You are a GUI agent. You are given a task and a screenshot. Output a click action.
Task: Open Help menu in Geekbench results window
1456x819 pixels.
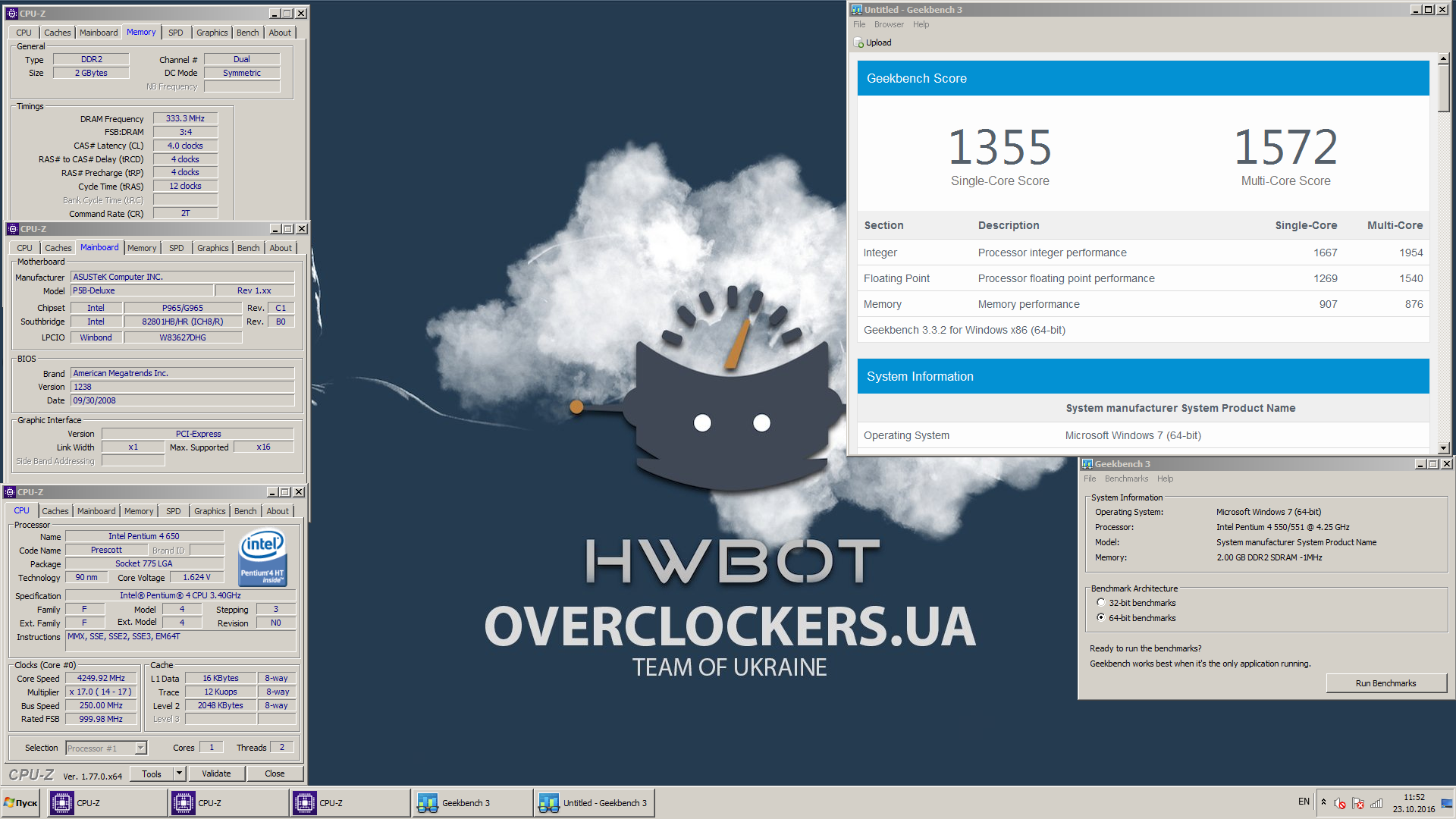(921, 24)
